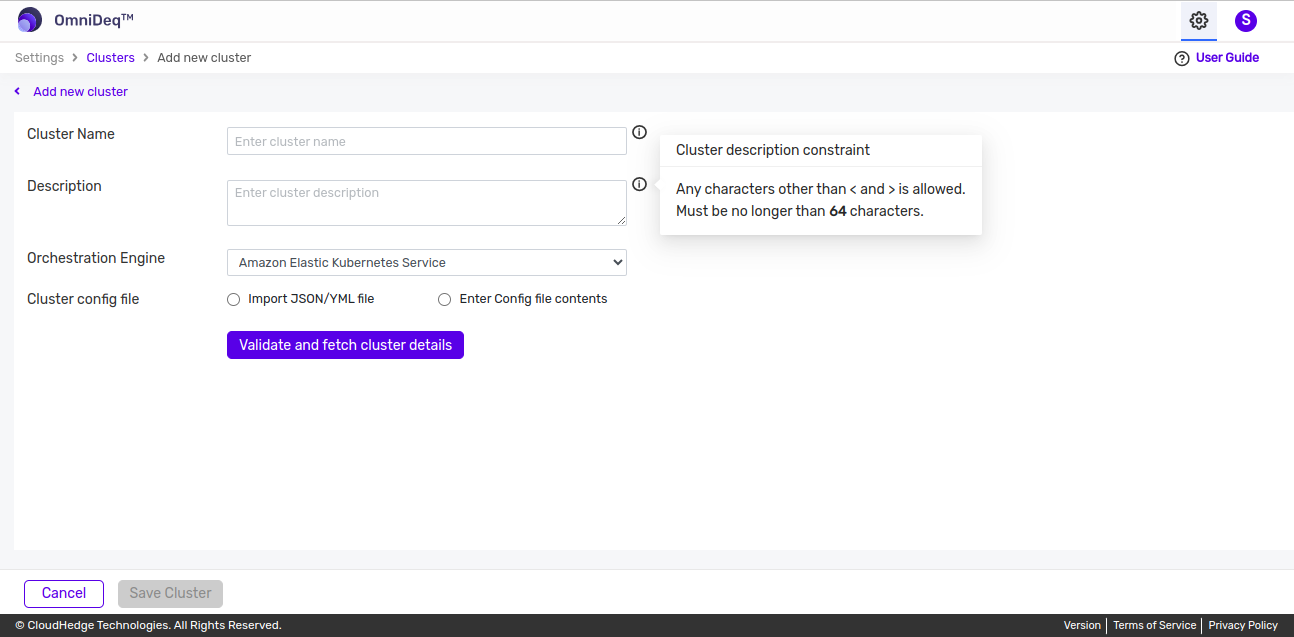The width and height of the screenshot is (1294, 637).
Task: Open the user avatar S menu
Action: pyautogui.click(x=1246, y=20)
